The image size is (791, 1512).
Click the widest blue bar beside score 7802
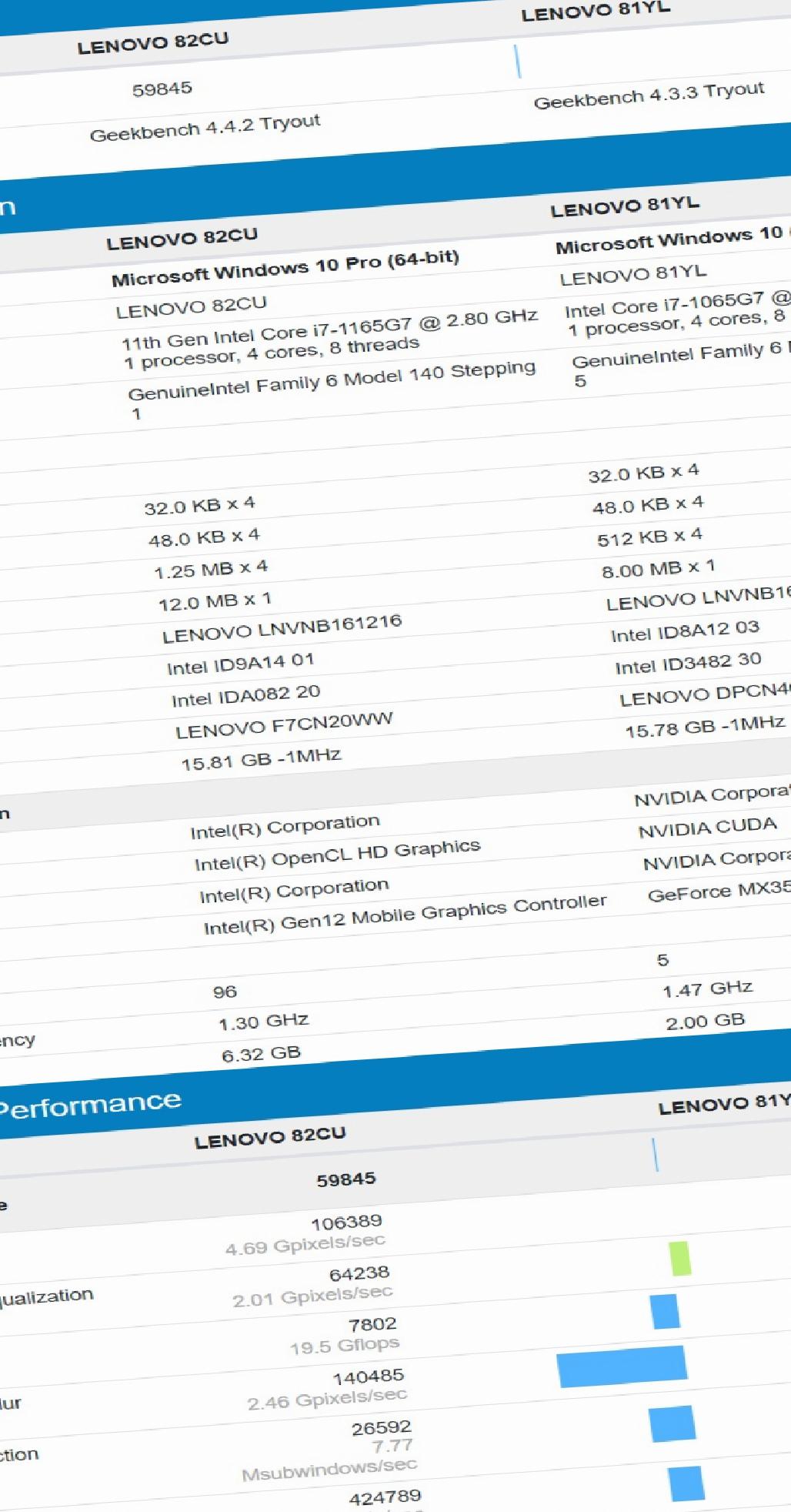click(x=622, y=1366)
